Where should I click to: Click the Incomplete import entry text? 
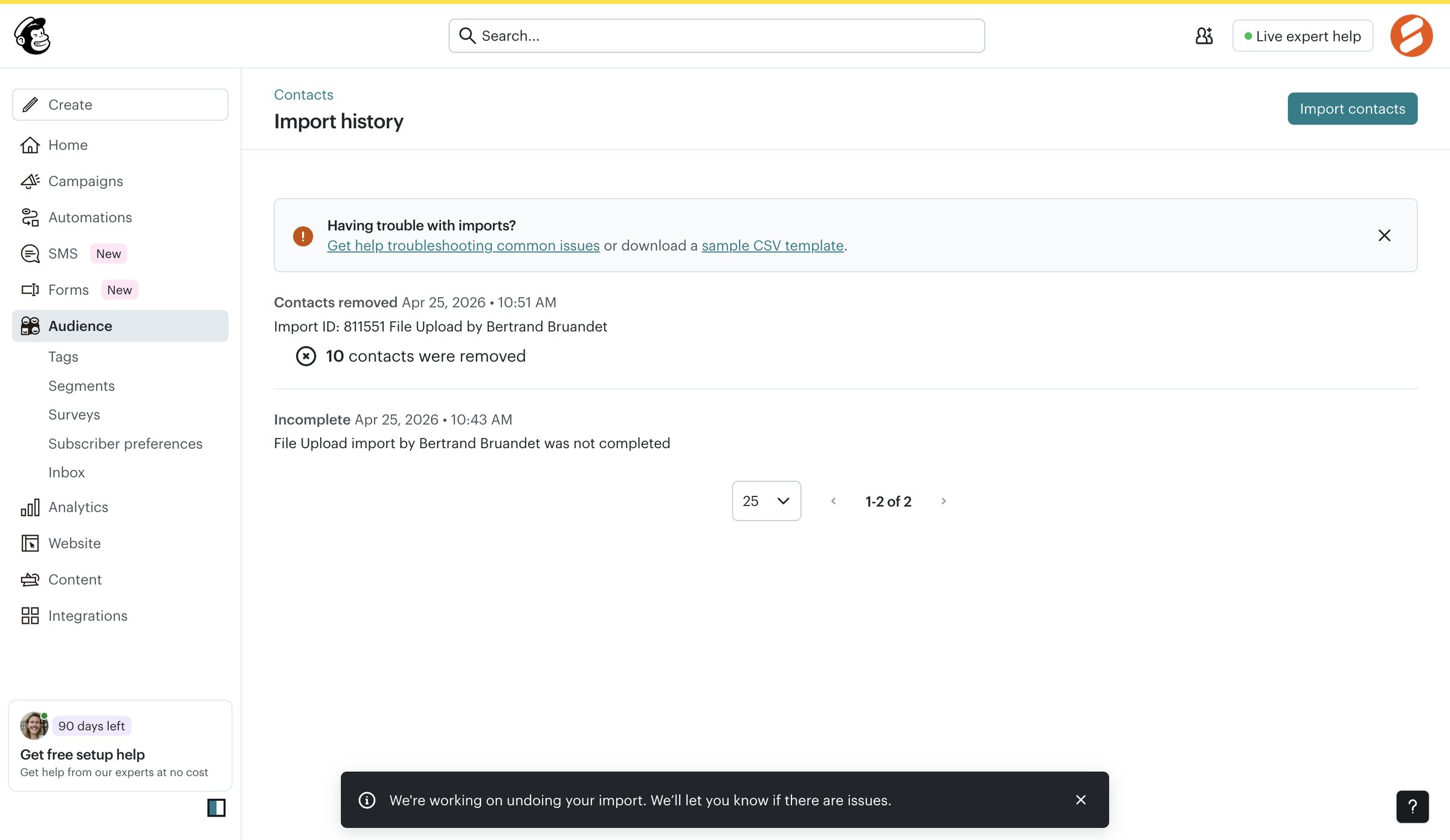(472, 443)
